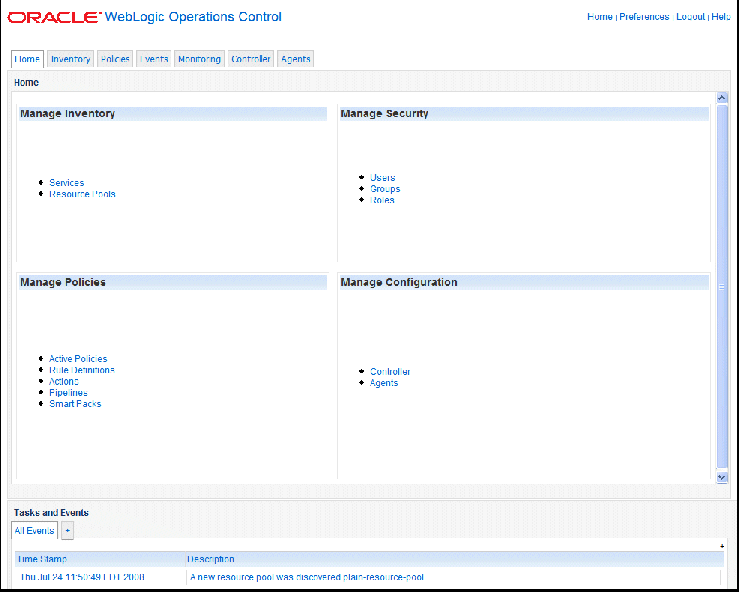Open Services under Manage Inventory
The height and width of the screenshot is (592, 739).
click(x=66, y=183)
